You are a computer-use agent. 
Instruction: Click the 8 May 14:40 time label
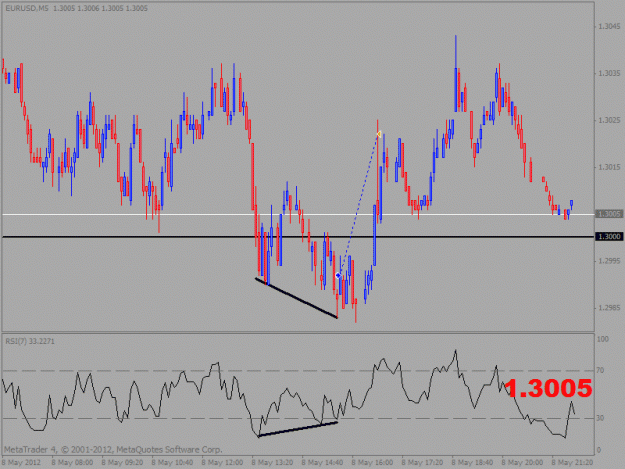322,463
